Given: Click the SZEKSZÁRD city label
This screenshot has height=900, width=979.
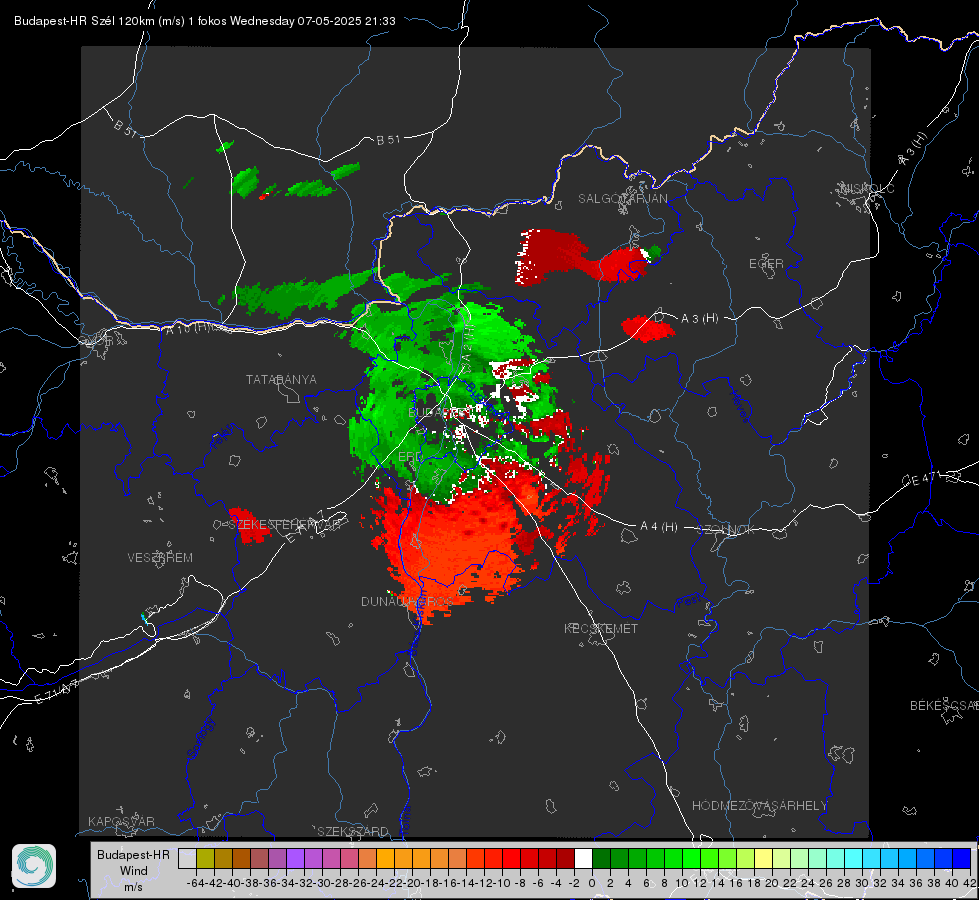Looking at the screenshot, I should tap(353, 831).
